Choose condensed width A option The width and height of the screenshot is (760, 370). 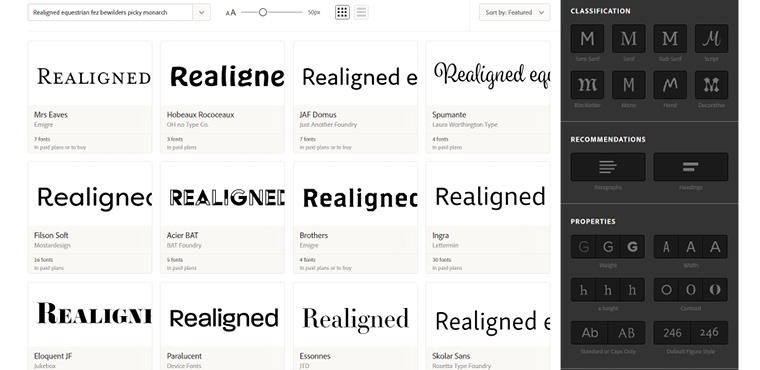pyautogui.click(x=666, y=247)
